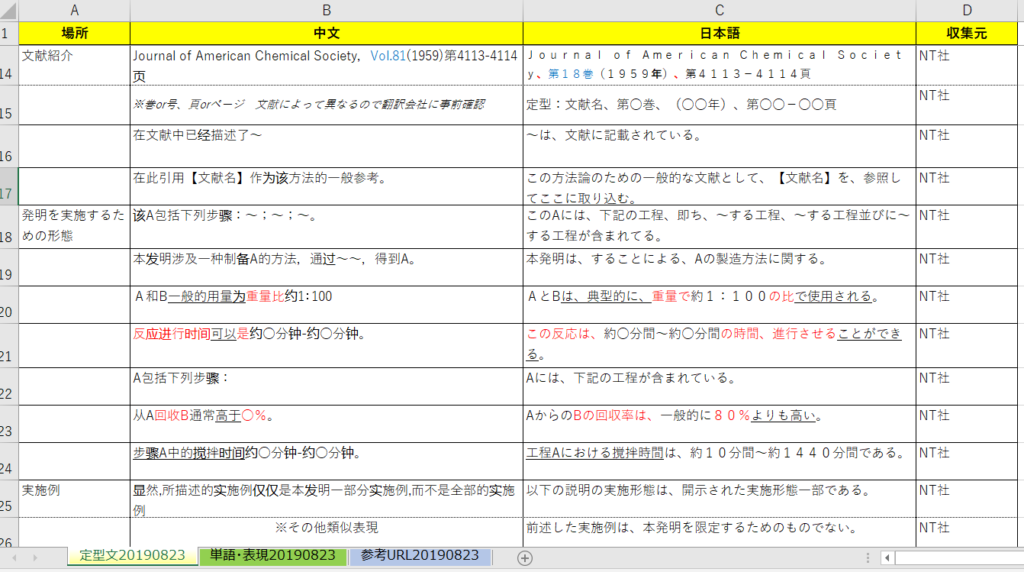This screenshot has width=1024, height=572.
Task: Add a new sheet with plus button
Action: [x=524, y=558]
